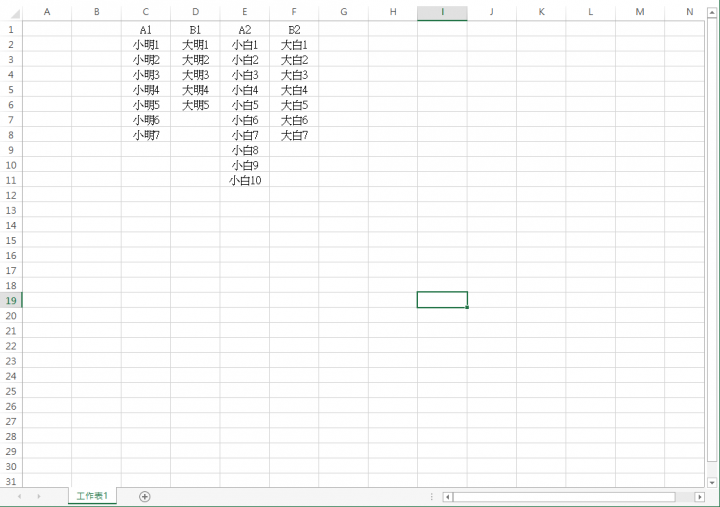Select cell with 小白7
Viewport: 720px width, 507px height.
245,135
